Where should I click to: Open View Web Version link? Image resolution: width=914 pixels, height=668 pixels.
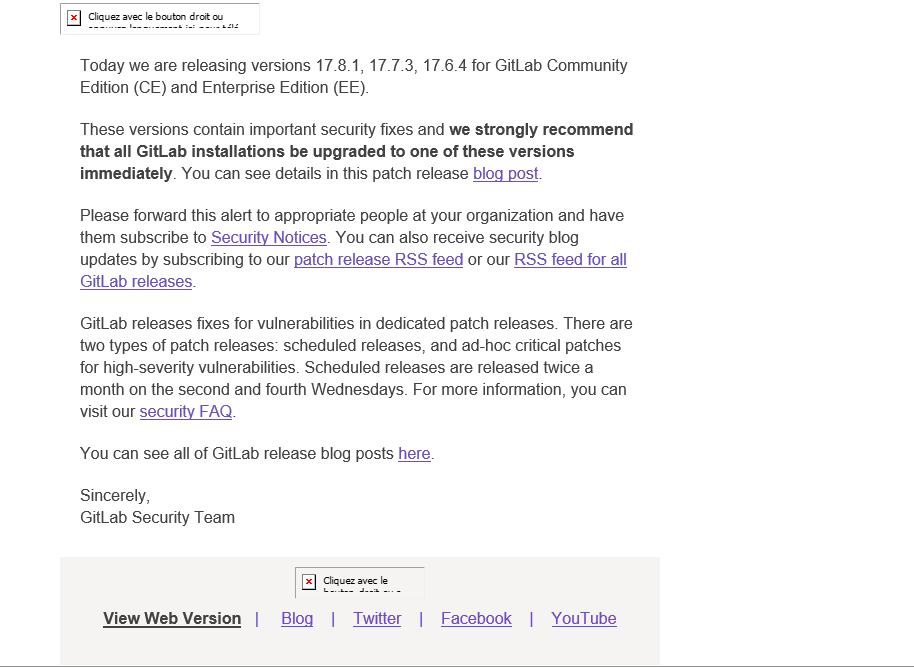pyautogui.click(x=172, y=619)
